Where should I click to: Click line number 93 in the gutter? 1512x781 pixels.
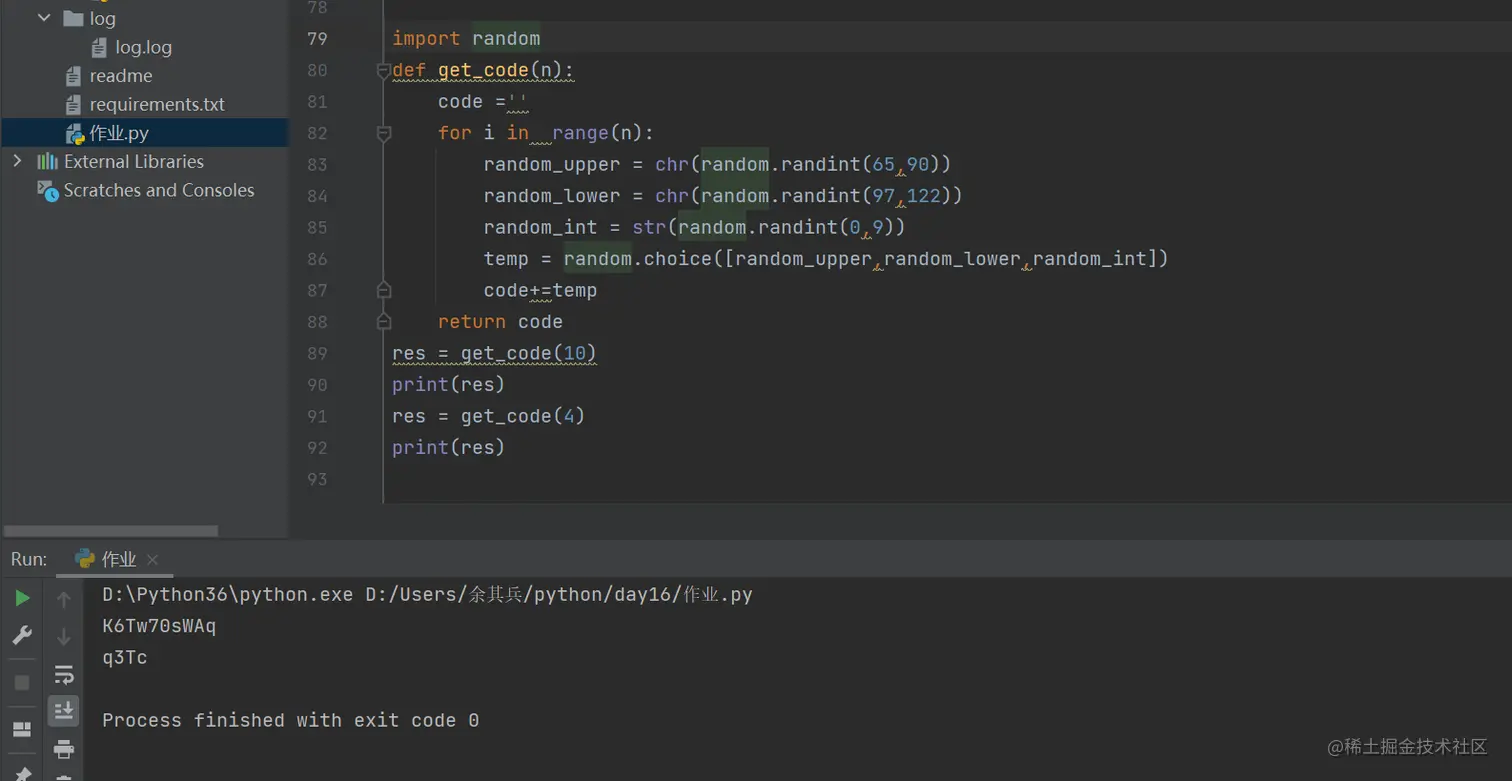point(317,479)
